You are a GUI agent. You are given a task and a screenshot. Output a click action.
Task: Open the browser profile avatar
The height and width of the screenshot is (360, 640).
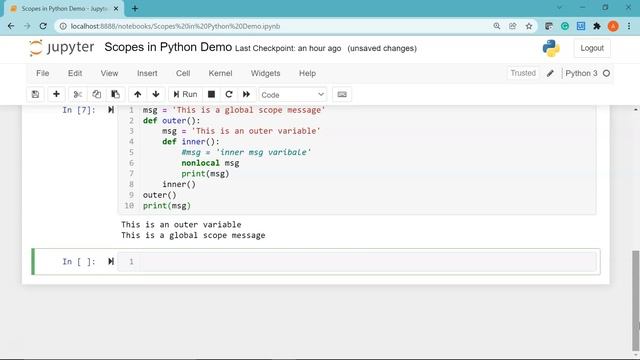click(613, 26)
